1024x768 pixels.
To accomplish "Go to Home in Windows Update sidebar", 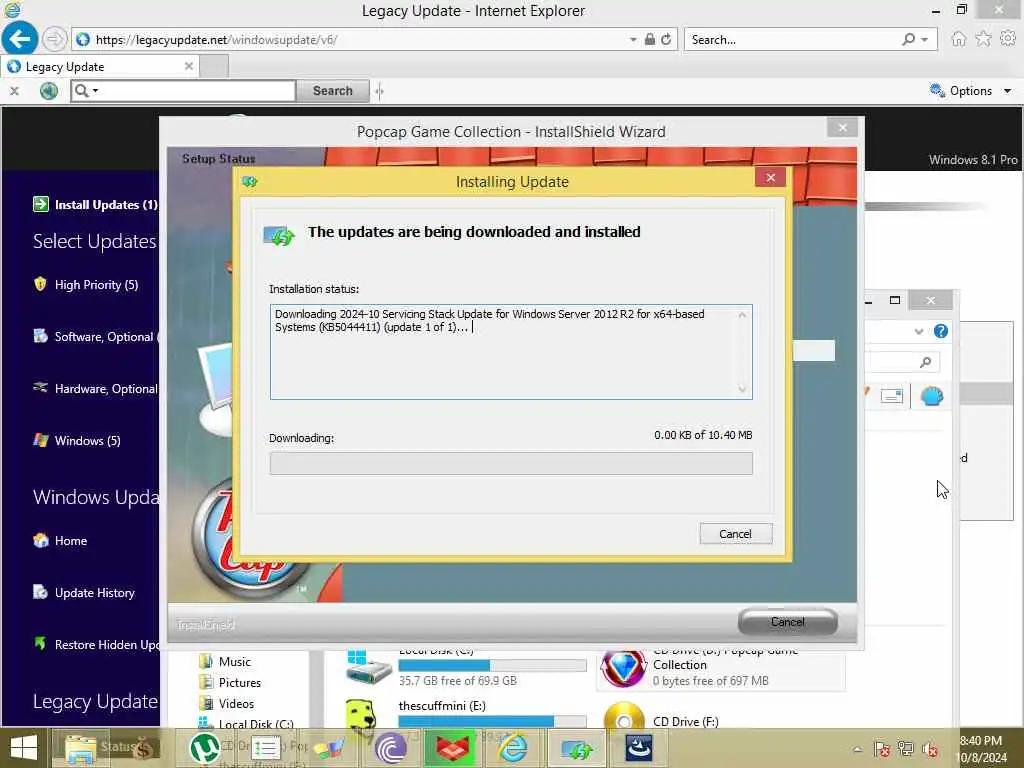I will point(71,541).
